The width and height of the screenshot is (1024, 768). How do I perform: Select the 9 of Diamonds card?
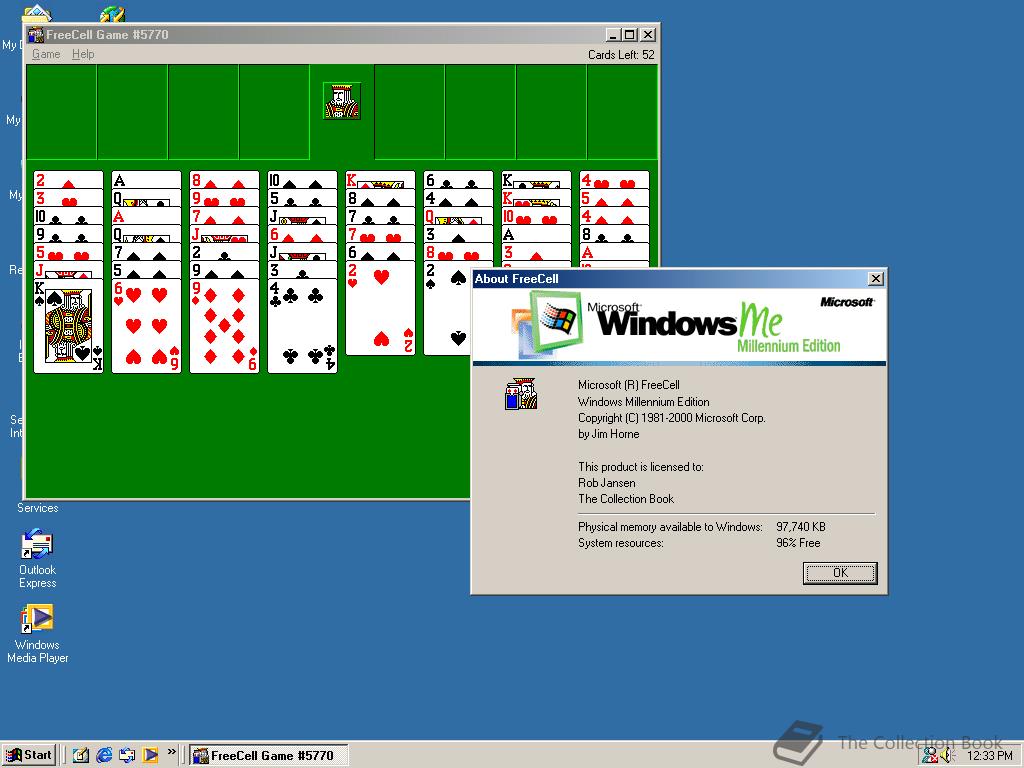[224, 326]
